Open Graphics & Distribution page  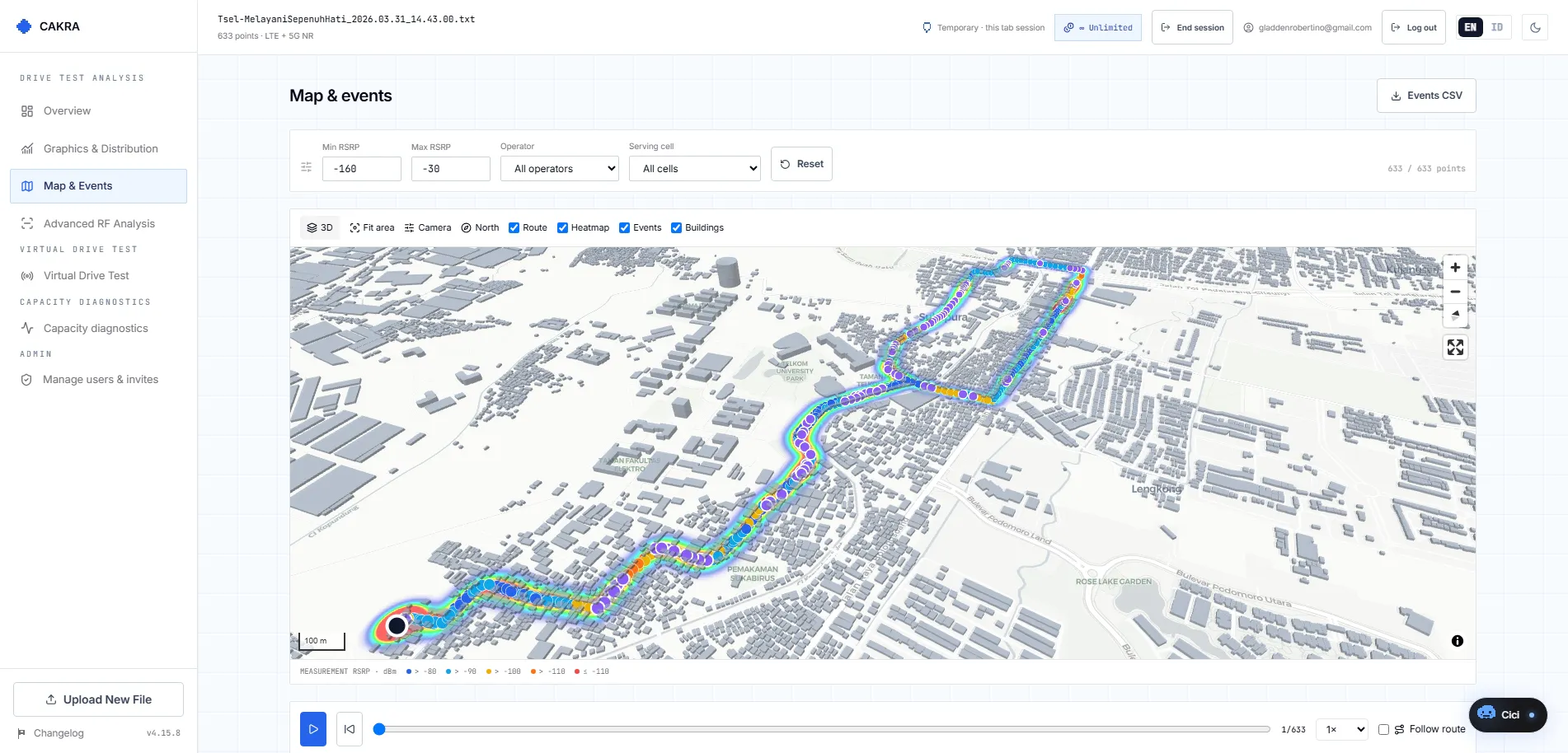coord(98,148)
